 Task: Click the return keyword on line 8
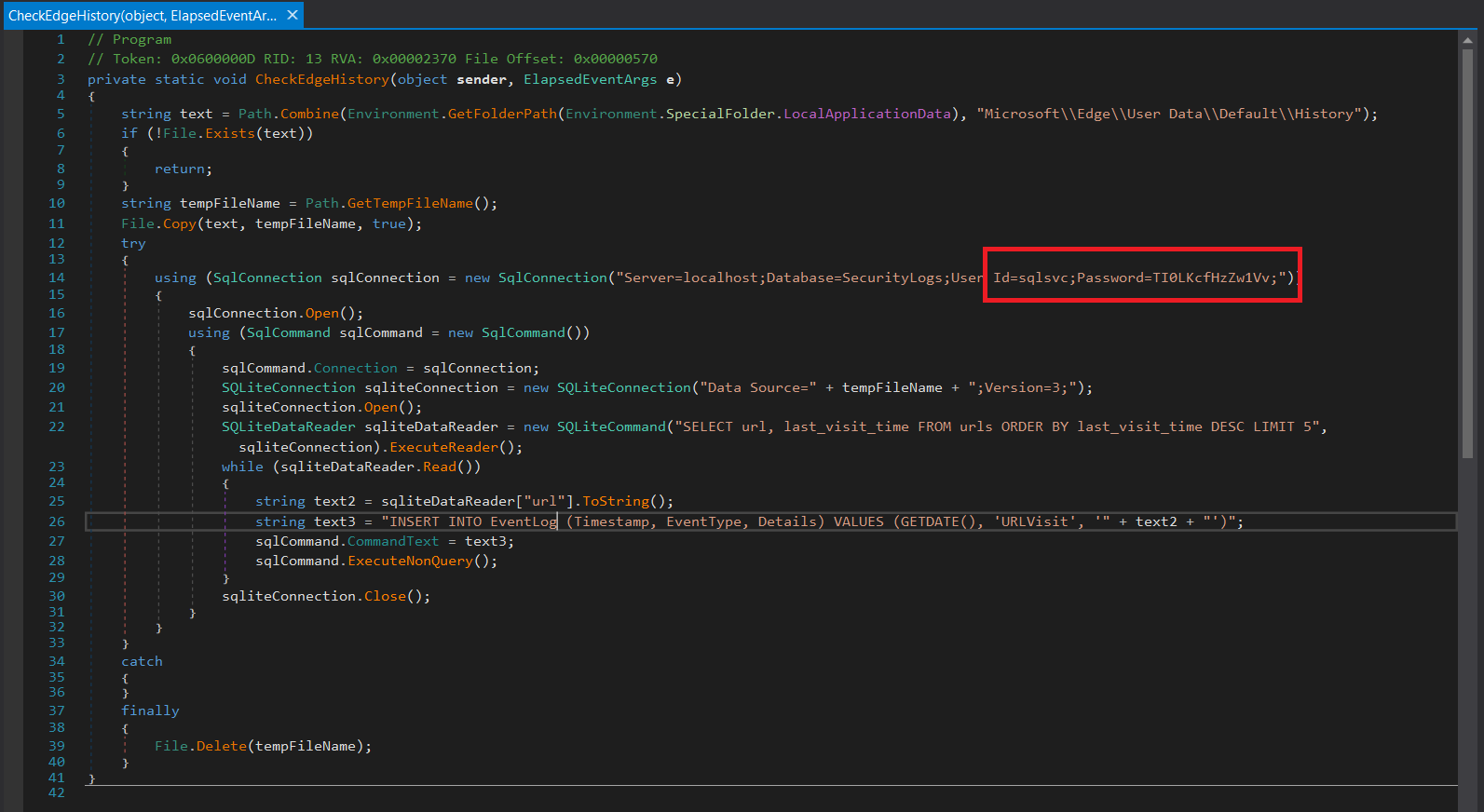point(180,169)
